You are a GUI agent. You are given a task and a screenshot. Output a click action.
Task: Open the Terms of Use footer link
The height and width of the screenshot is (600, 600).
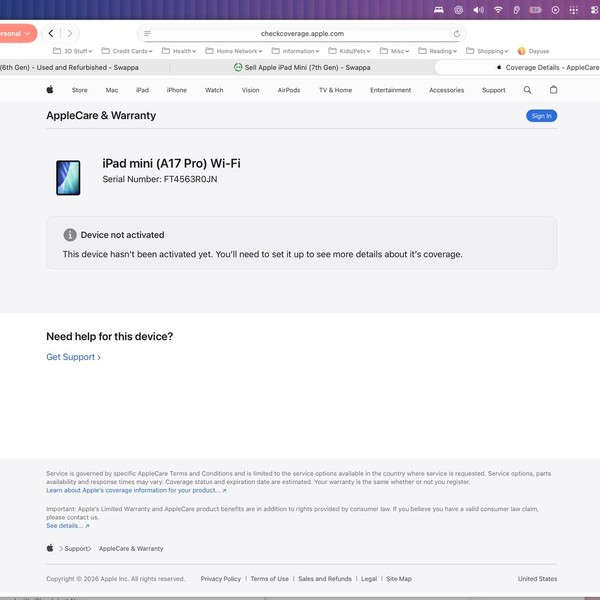pos(270,579)
